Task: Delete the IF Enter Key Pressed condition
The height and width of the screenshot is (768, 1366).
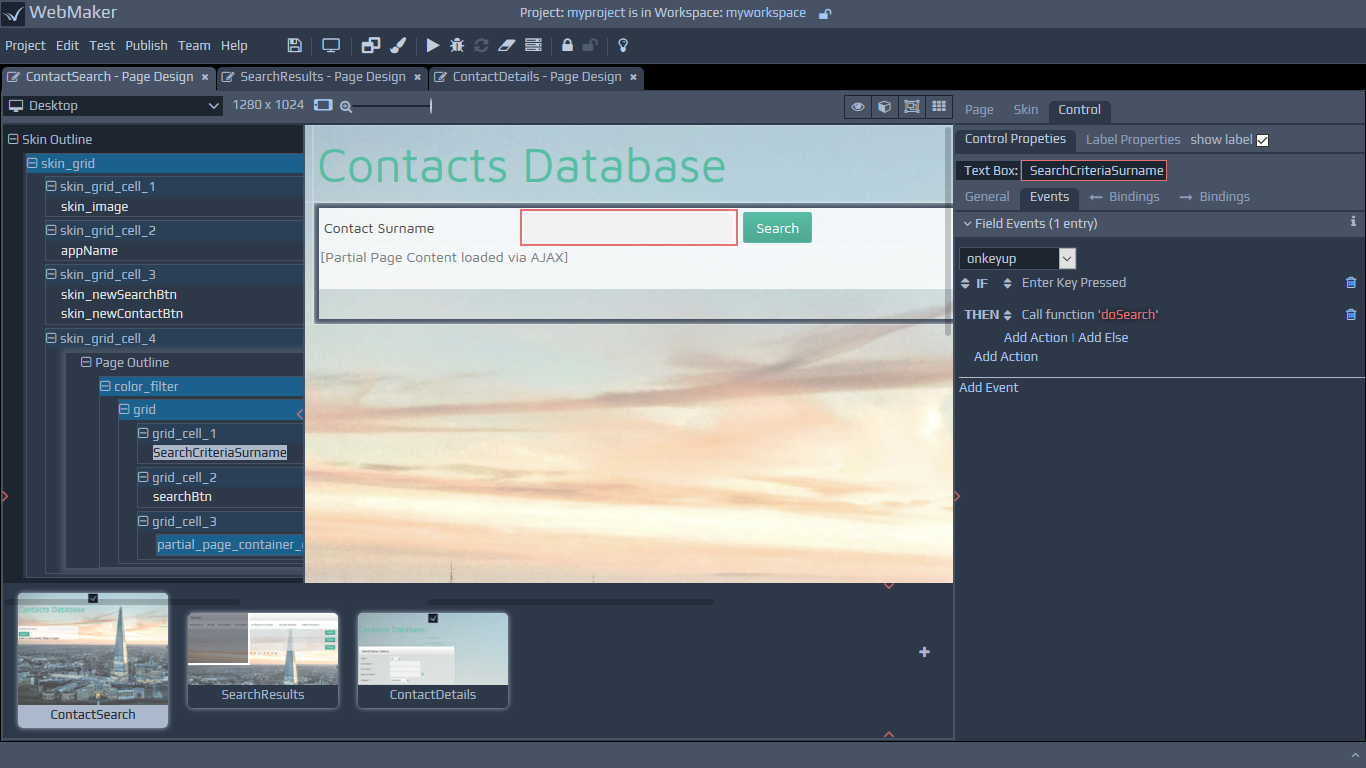Action: [x=1351, y=283]
